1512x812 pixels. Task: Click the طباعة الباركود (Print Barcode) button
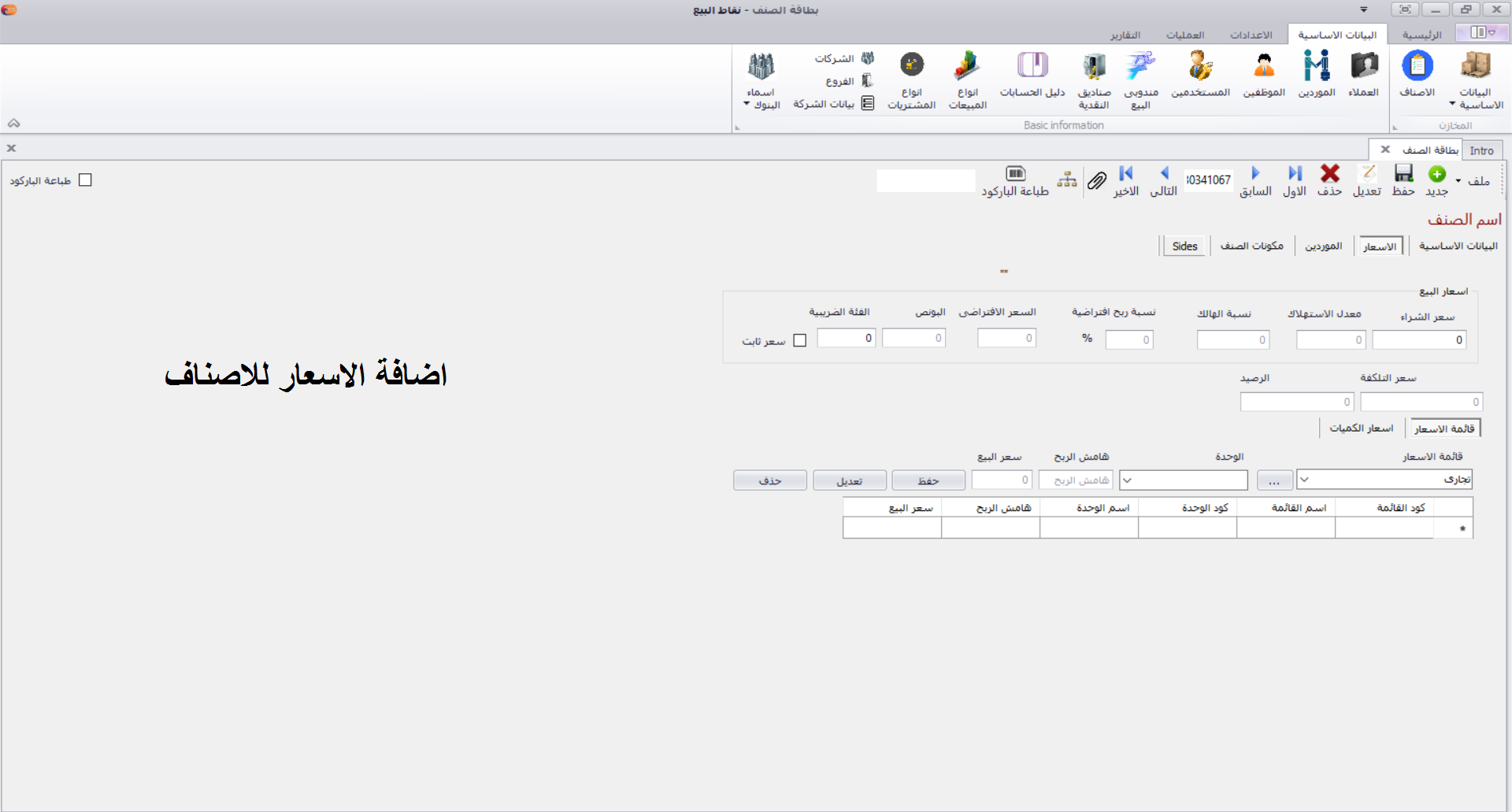1016,180
